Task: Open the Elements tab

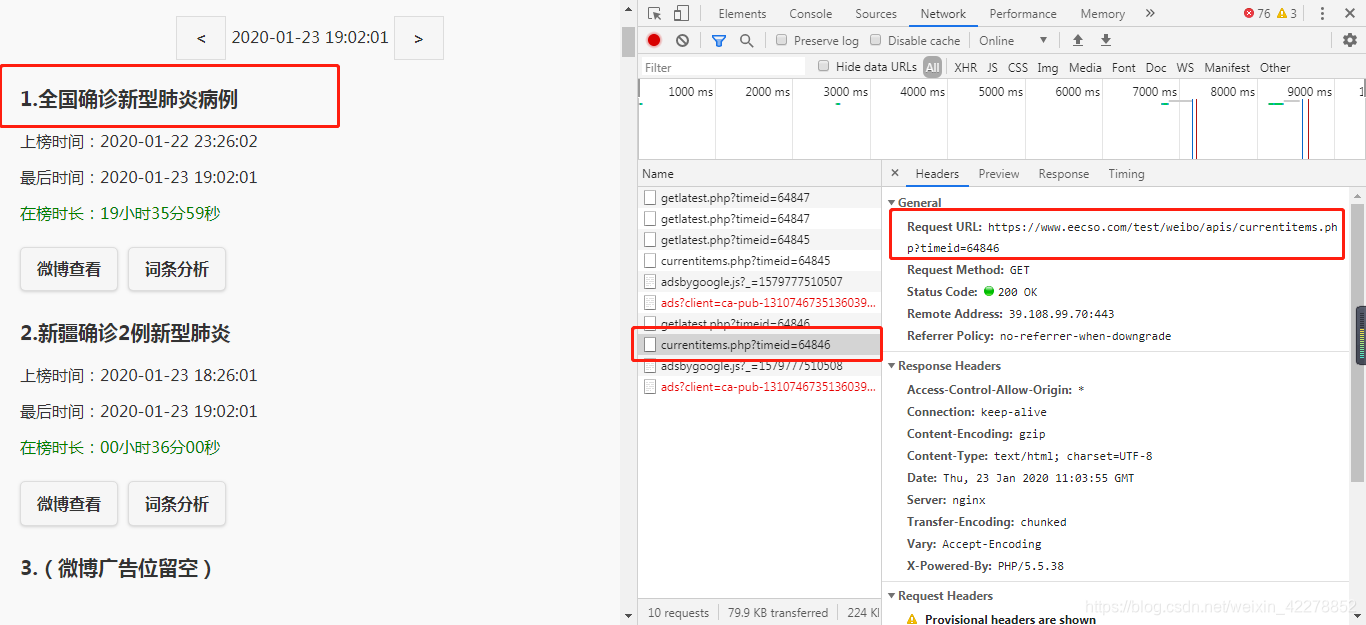Action: pyautogui.click(x=742, y=13)
